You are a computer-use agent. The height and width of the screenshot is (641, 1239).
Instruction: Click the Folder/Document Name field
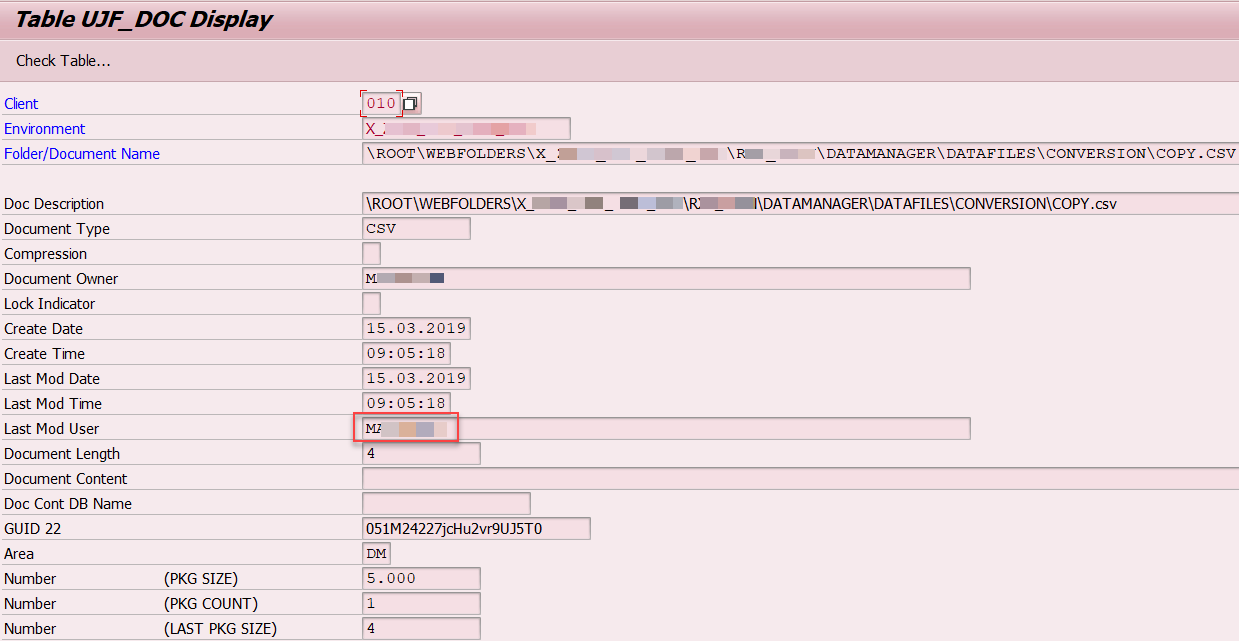(x=800, y=153)
